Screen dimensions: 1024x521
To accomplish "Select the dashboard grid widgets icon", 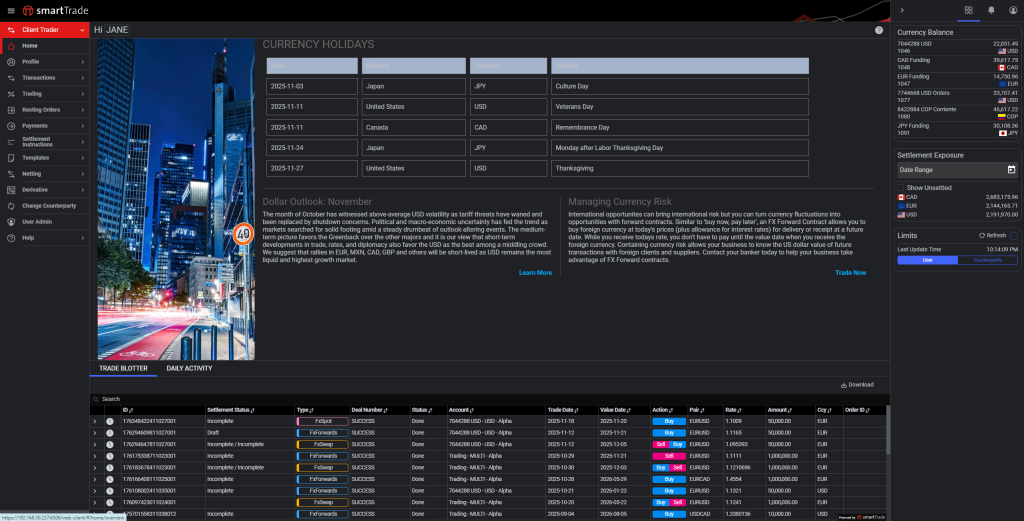I will 968,10.
